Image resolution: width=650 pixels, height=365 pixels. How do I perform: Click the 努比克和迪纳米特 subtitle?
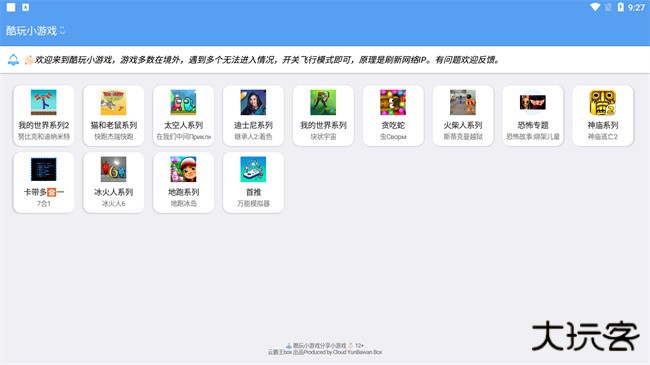[x=44, y=136]
